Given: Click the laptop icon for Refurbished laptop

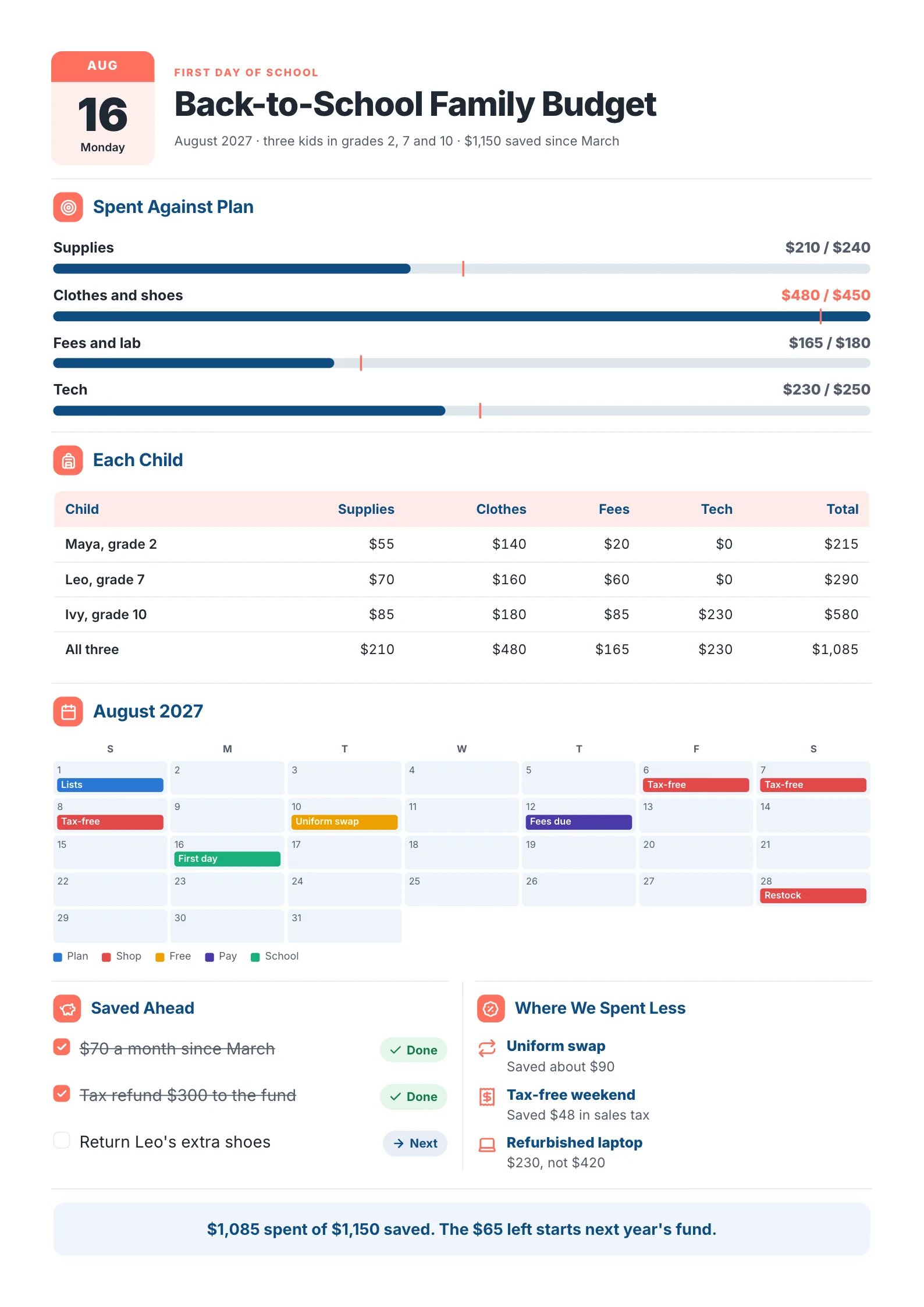Looking at the screenshot, I should [487, 1145].
